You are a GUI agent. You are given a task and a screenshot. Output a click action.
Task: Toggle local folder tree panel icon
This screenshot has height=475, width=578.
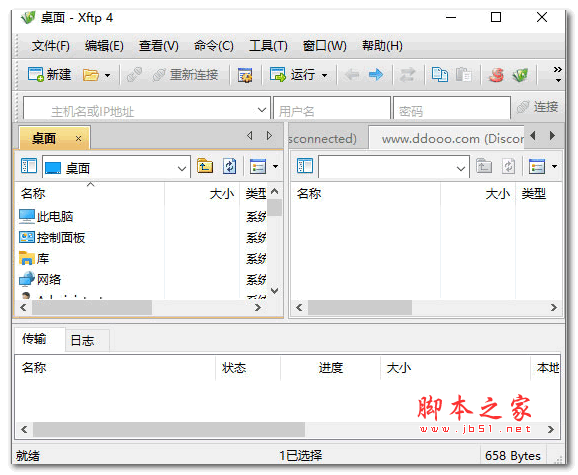point(29,166)
